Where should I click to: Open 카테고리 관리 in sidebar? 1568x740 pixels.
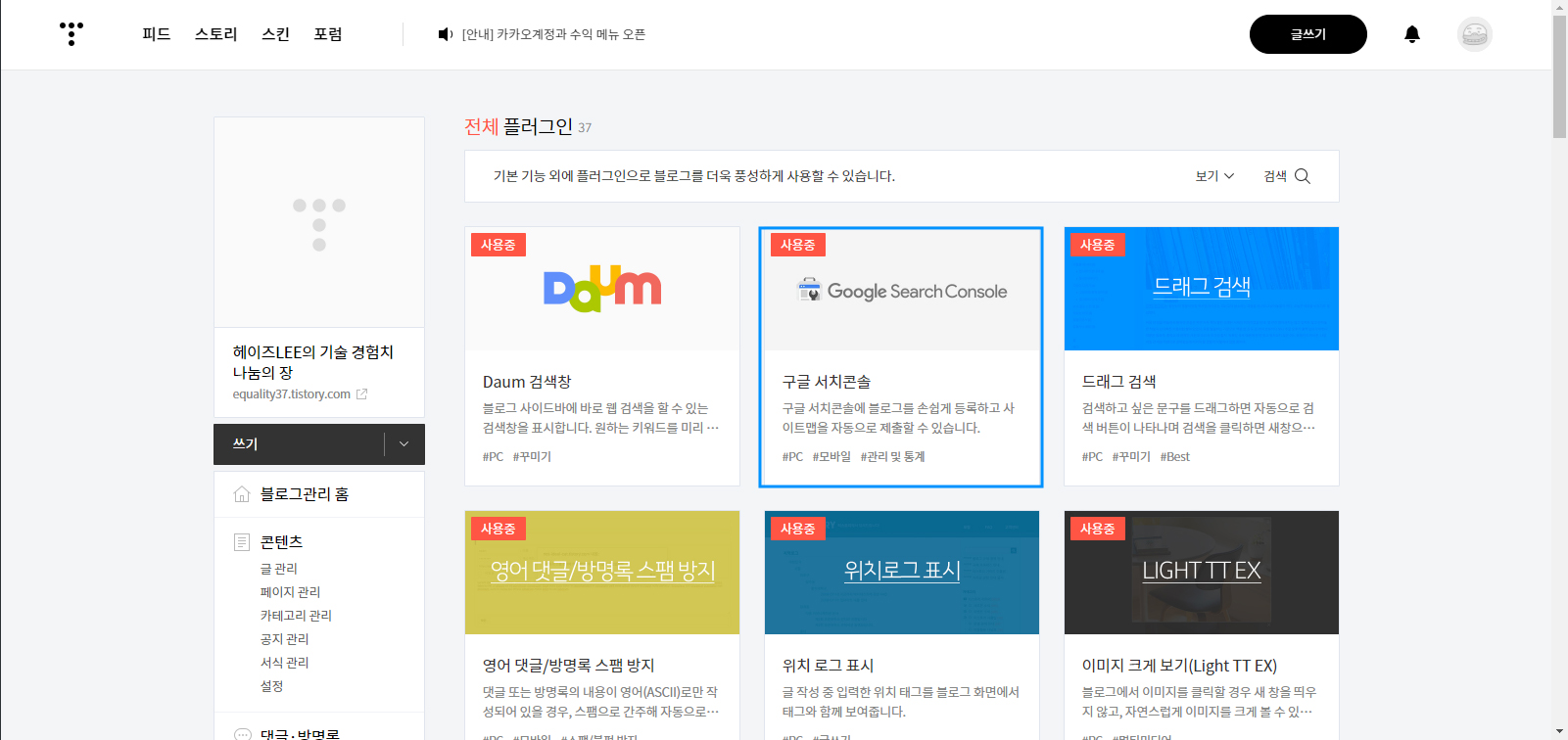[296, 616]
